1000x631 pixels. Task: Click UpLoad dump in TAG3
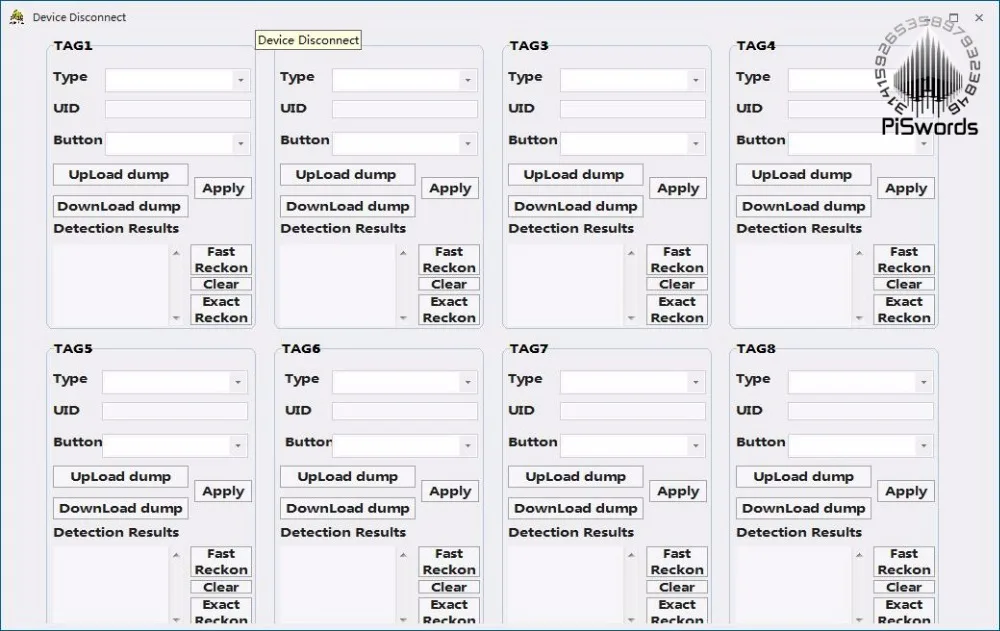[x=575, y=174]
